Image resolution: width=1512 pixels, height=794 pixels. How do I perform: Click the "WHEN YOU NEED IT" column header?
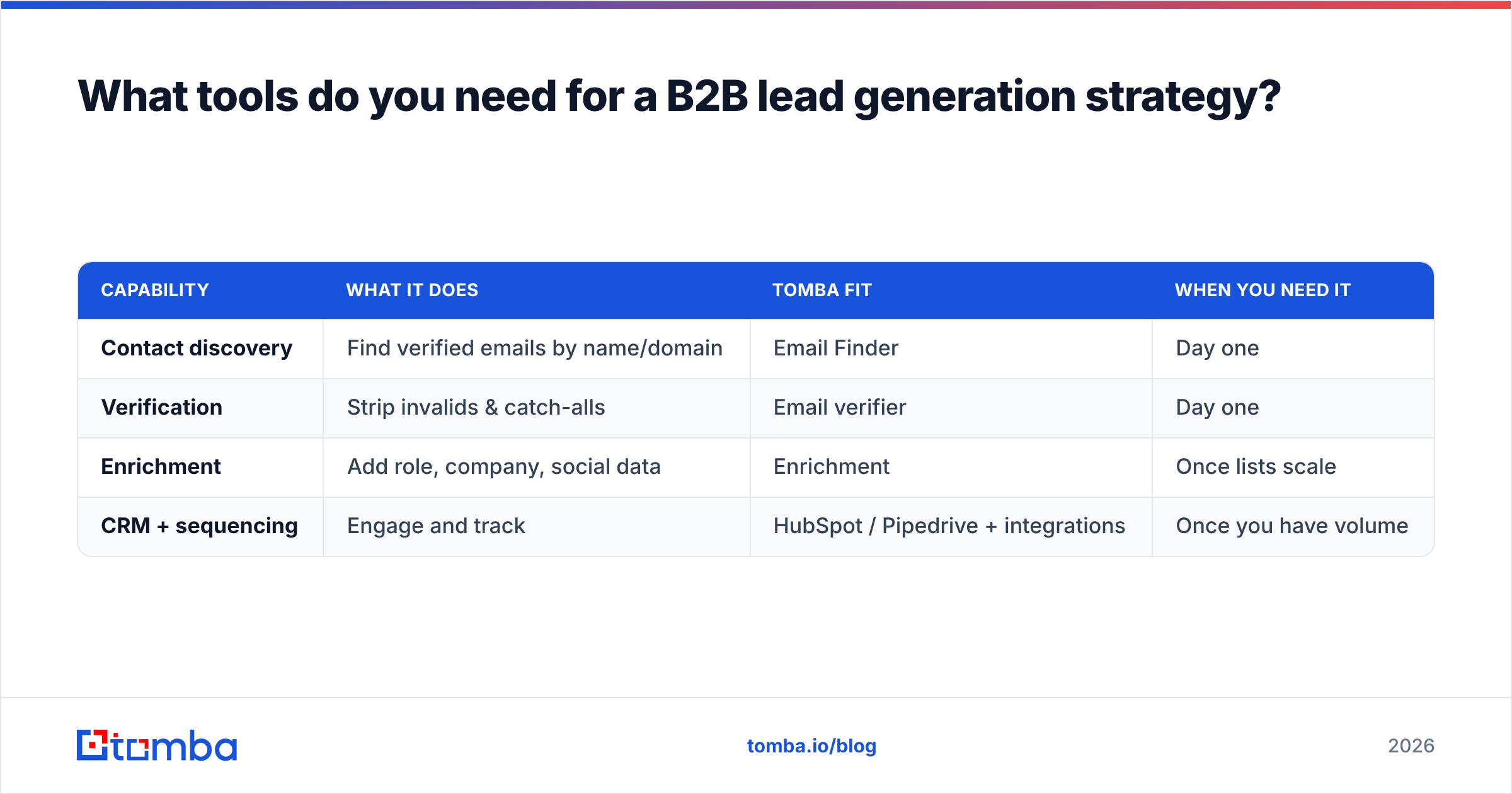tap(1263, 290)
